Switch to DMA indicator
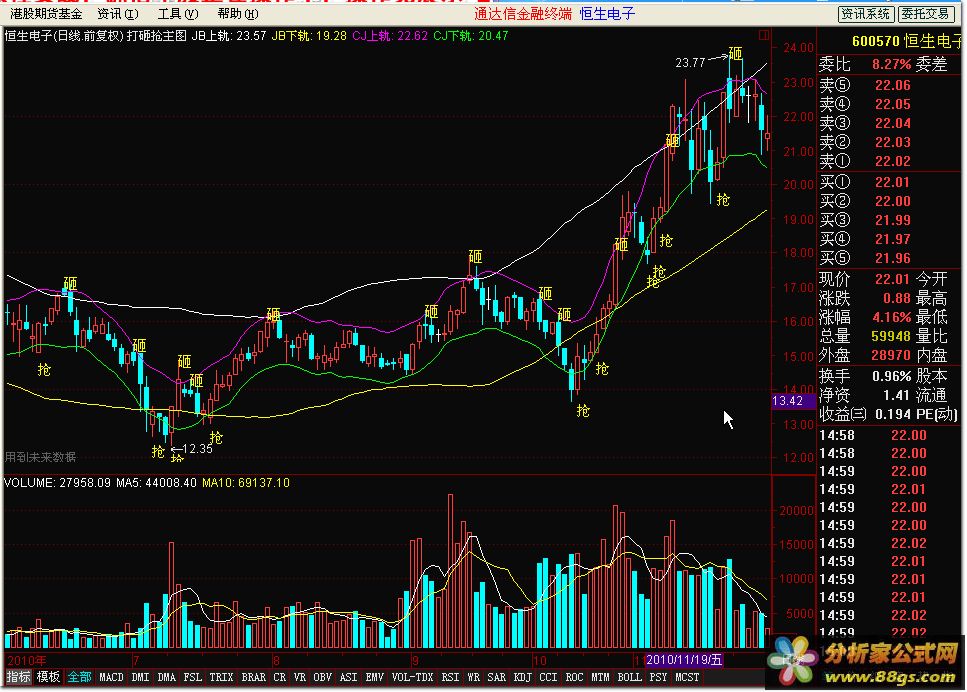This screenshot has height=692, width=967. pos(167,677)
